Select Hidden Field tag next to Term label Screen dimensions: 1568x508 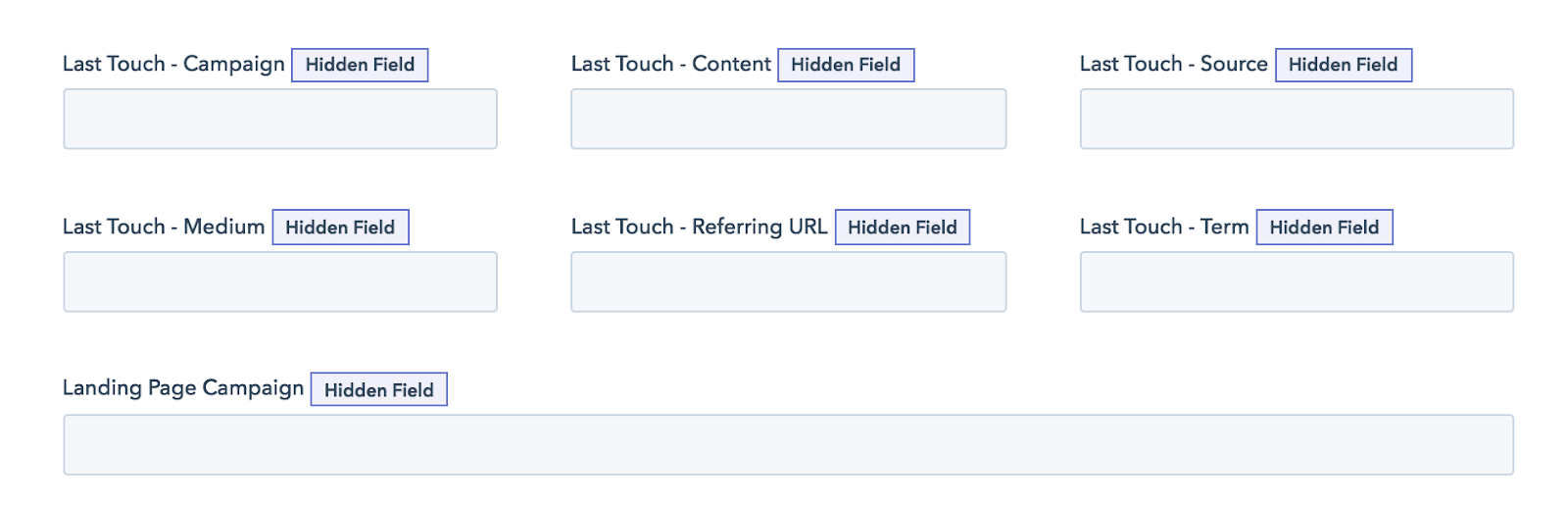[1324, 228]
